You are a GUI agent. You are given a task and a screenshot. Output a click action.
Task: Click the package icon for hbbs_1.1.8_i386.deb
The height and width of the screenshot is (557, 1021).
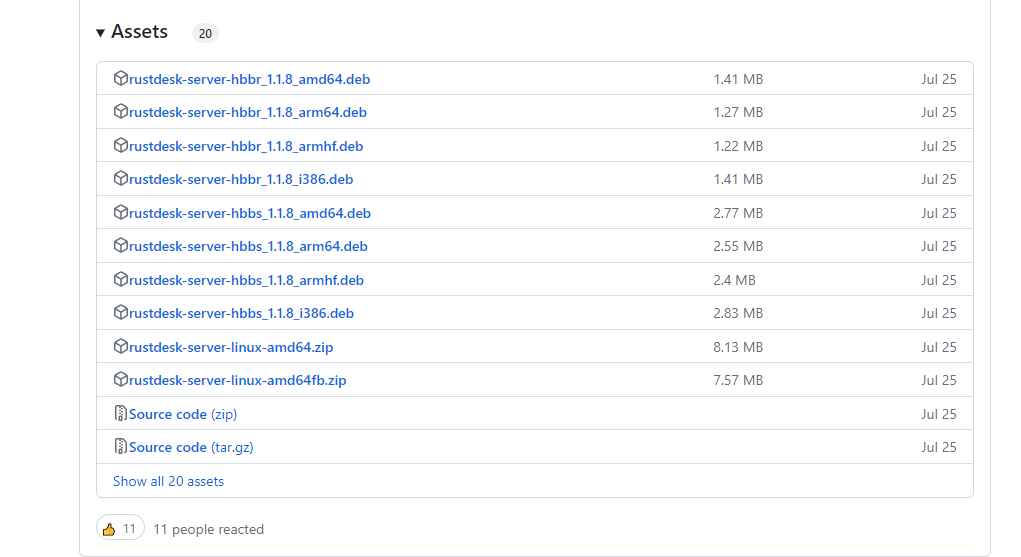point(120,313)
